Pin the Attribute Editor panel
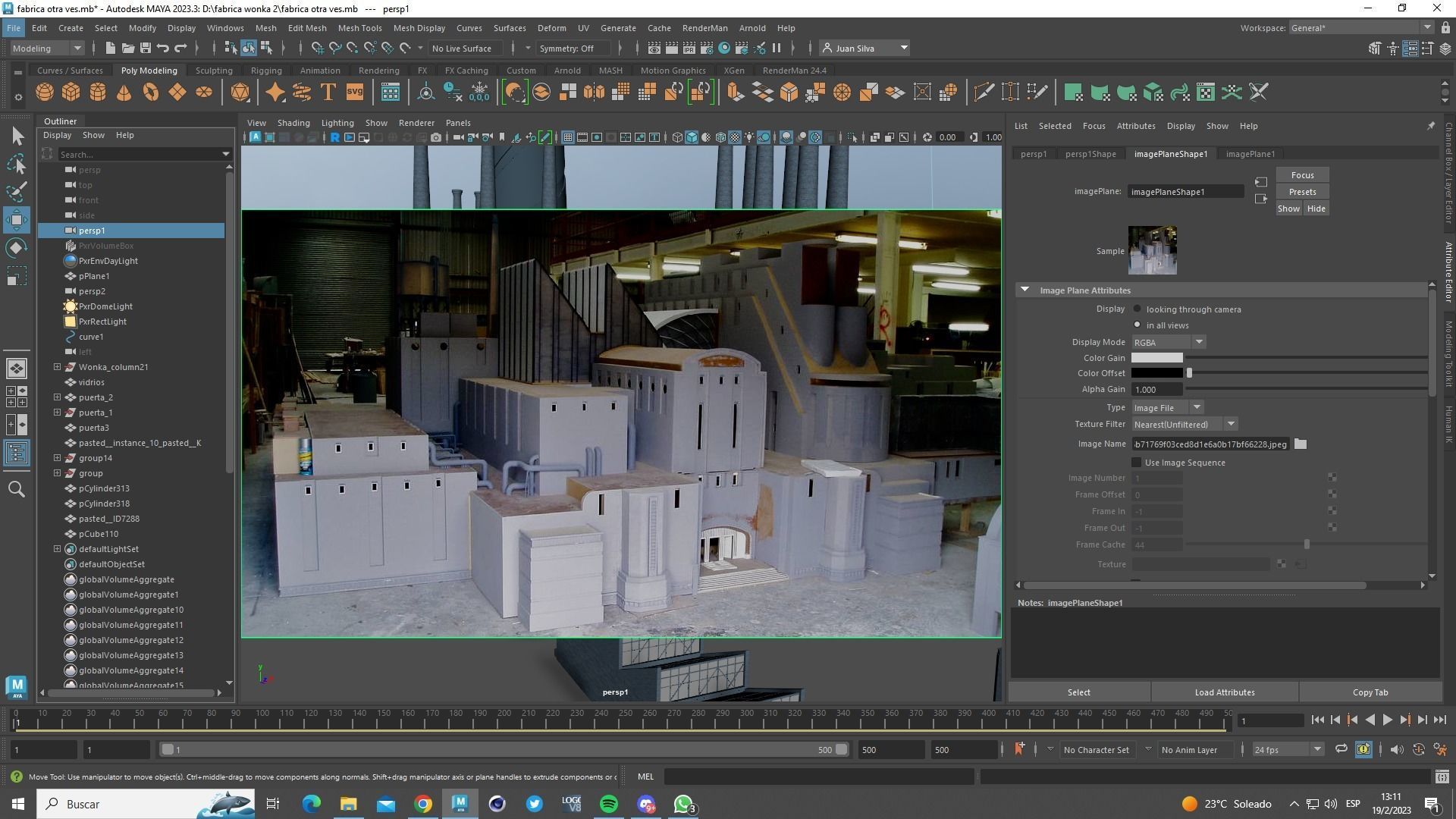1456x819 pixels. click(x=1431, y=126)
